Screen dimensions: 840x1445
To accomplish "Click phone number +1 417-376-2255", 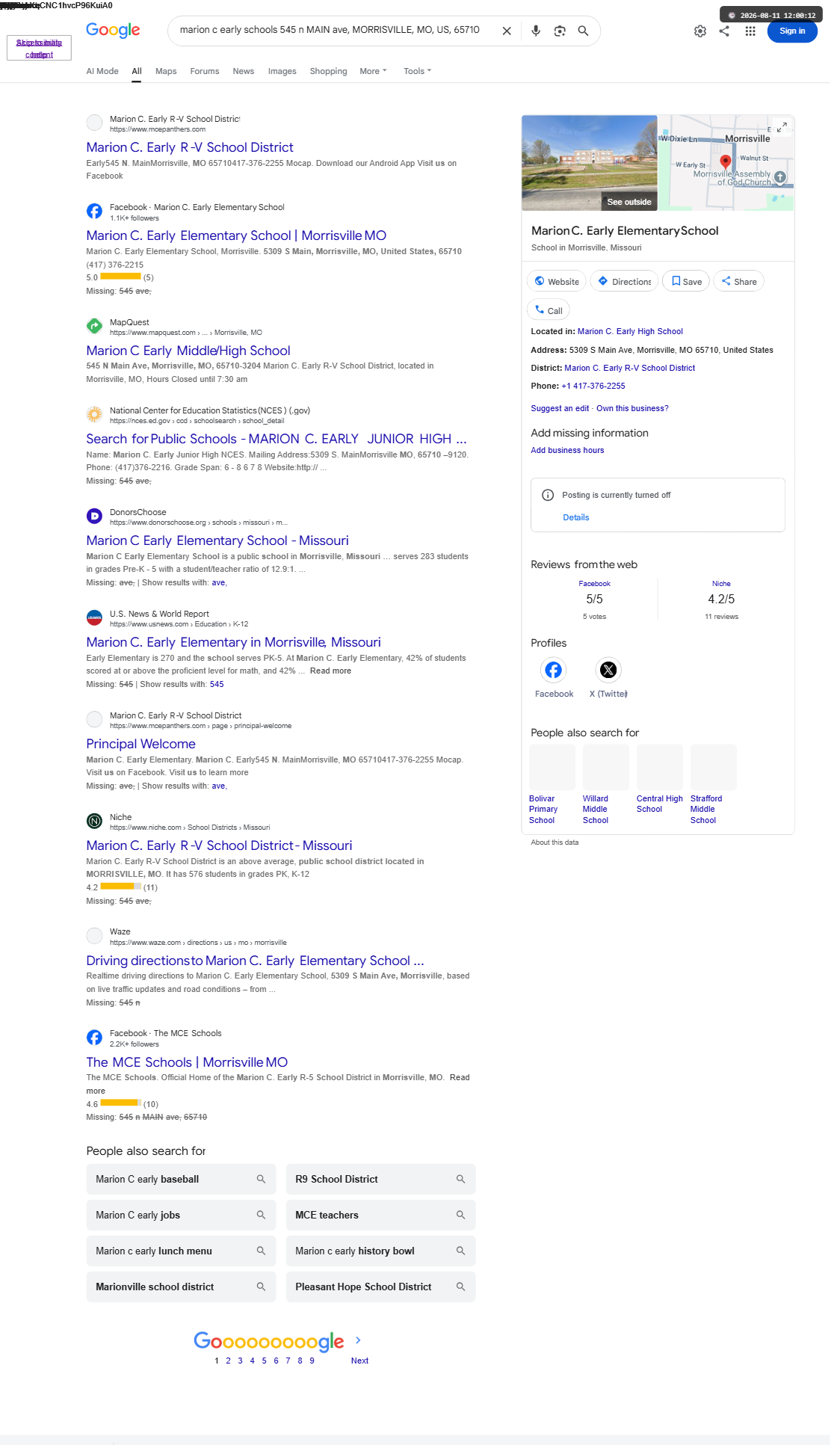I will click(593, 386).
